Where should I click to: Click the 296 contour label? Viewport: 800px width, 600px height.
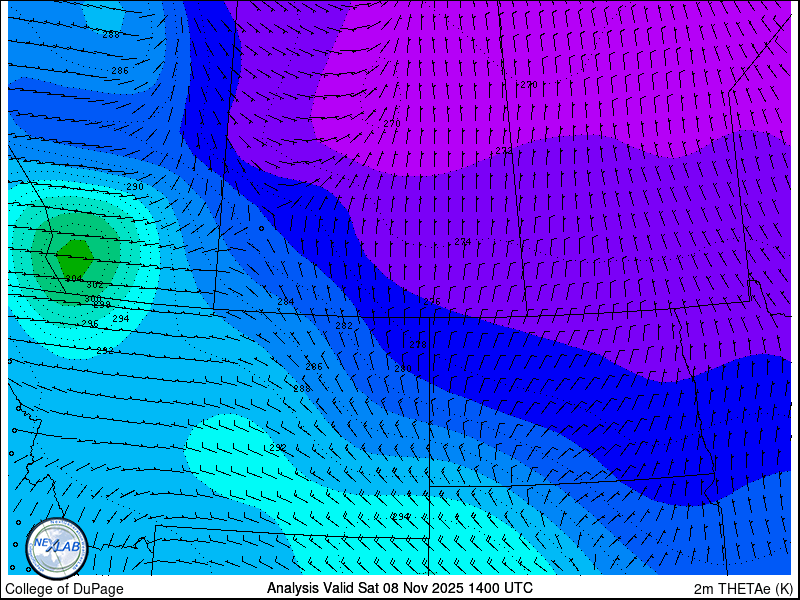tap(90, 323)
